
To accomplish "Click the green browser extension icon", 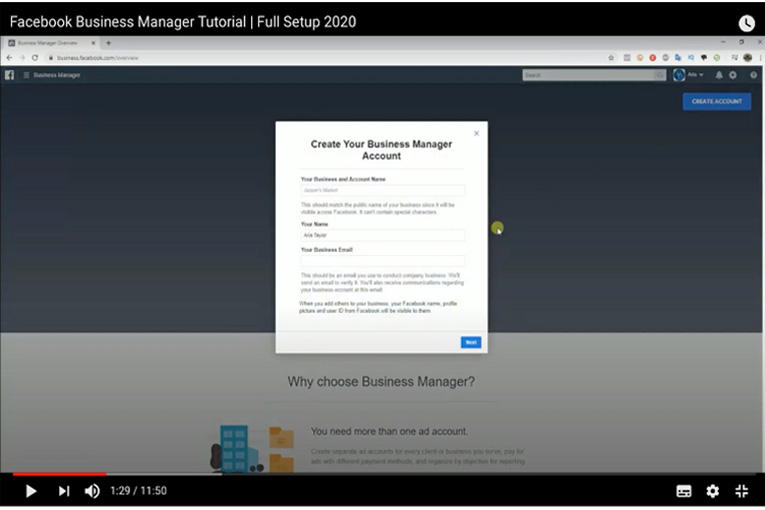I will 717,58.
